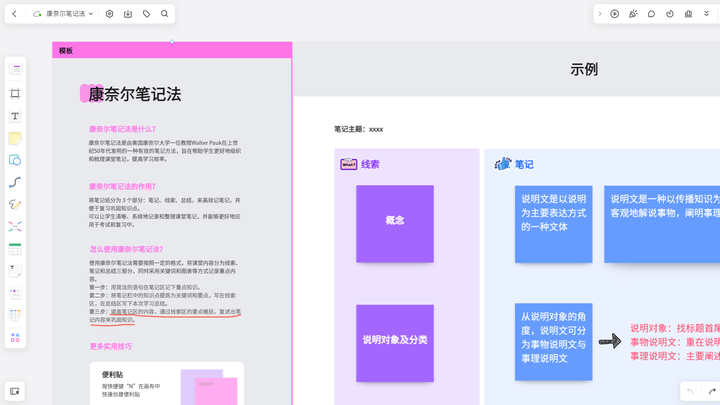Screen dimensions: 720x405
Task: Click the paragraph about Walter Pauk
Action: (164, 151)
